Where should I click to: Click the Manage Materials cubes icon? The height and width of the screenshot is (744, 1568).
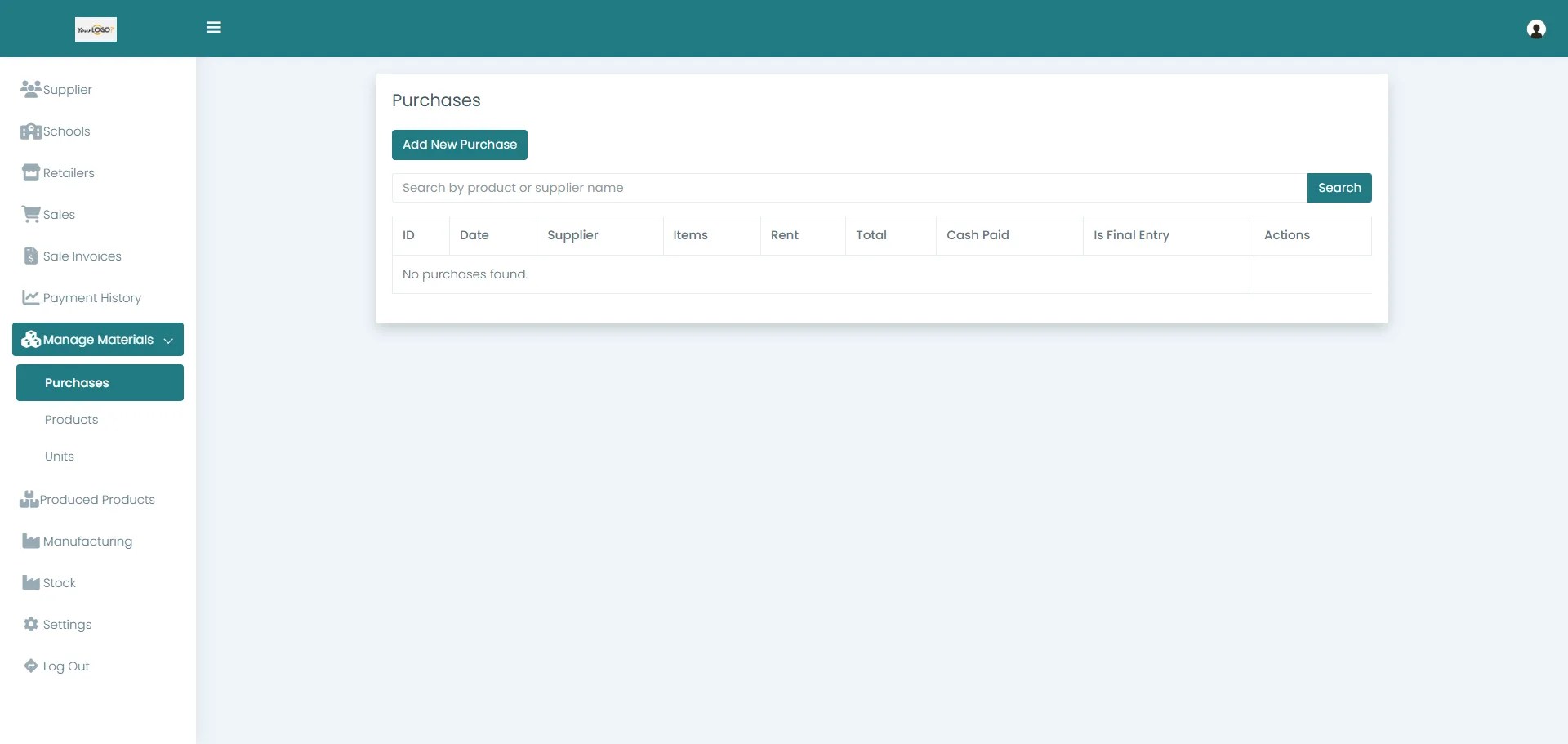pos(31,340)
